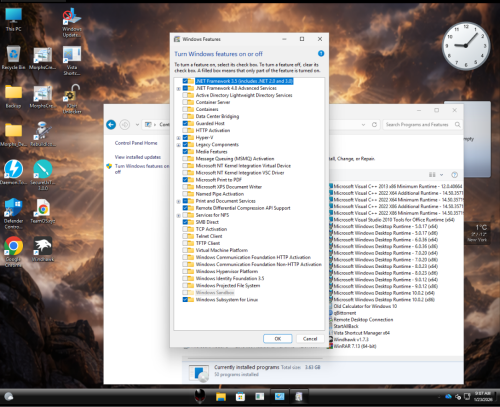The image size is (500, 407).
Task: Expand Print and Document Services node
Action: click(179, 201)
